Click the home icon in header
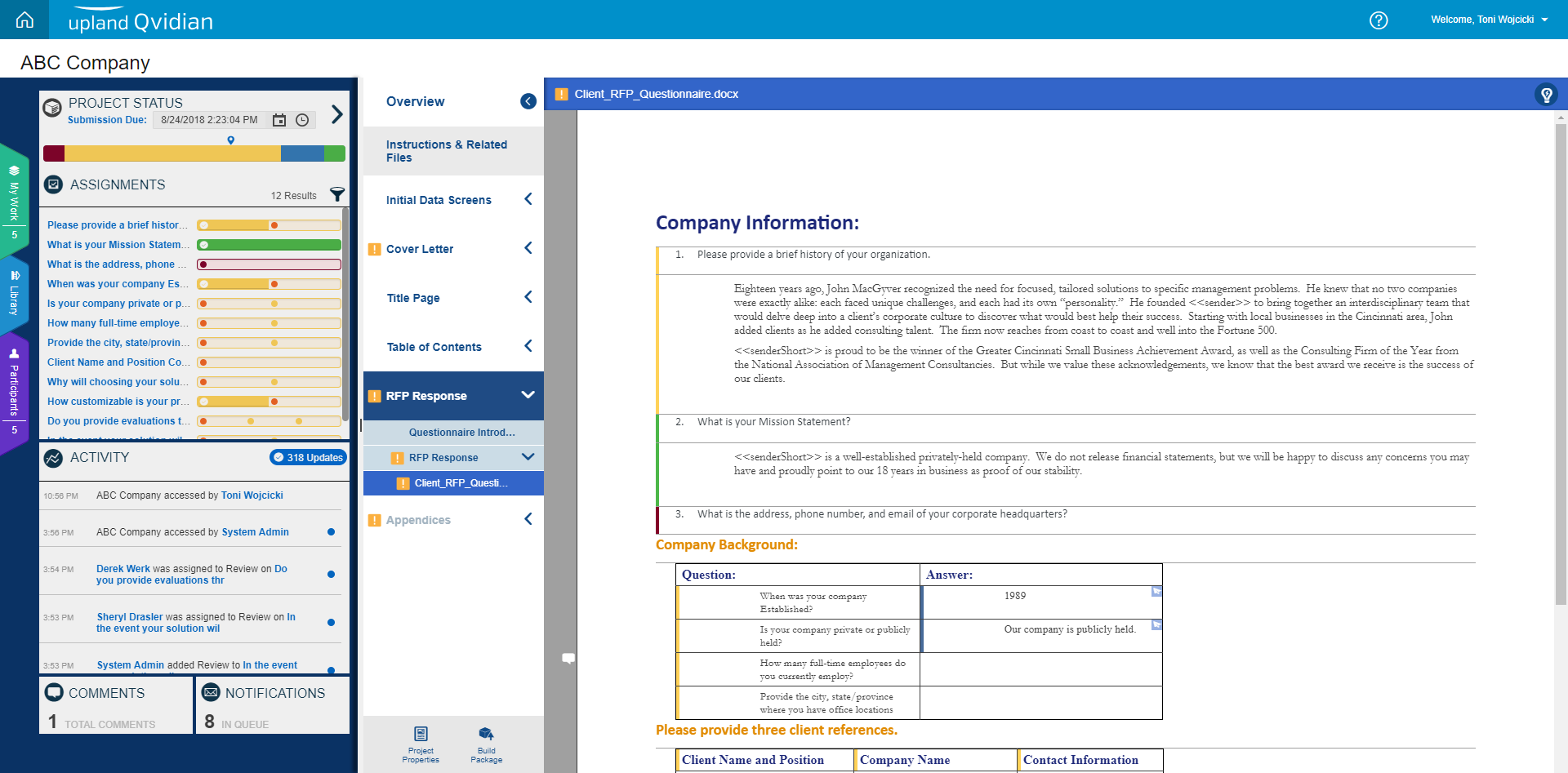 point(24,20)
